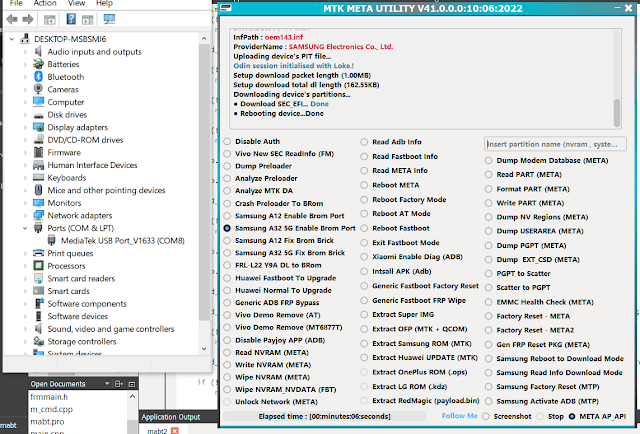This screenshot has height=434, width=640.
Task: Click Forward arrow in Device Manager toolbar
Action: point(28,19)
